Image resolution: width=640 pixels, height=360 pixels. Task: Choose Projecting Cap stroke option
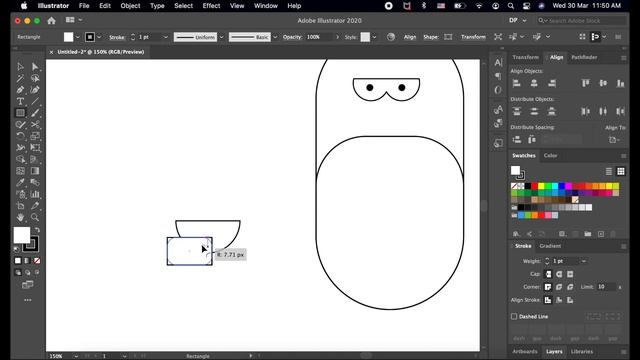[x=570, y=274]
